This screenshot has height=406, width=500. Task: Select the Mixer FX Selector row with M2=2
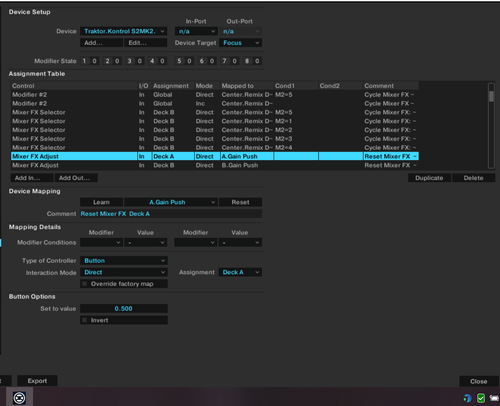[x=215, y=130]
